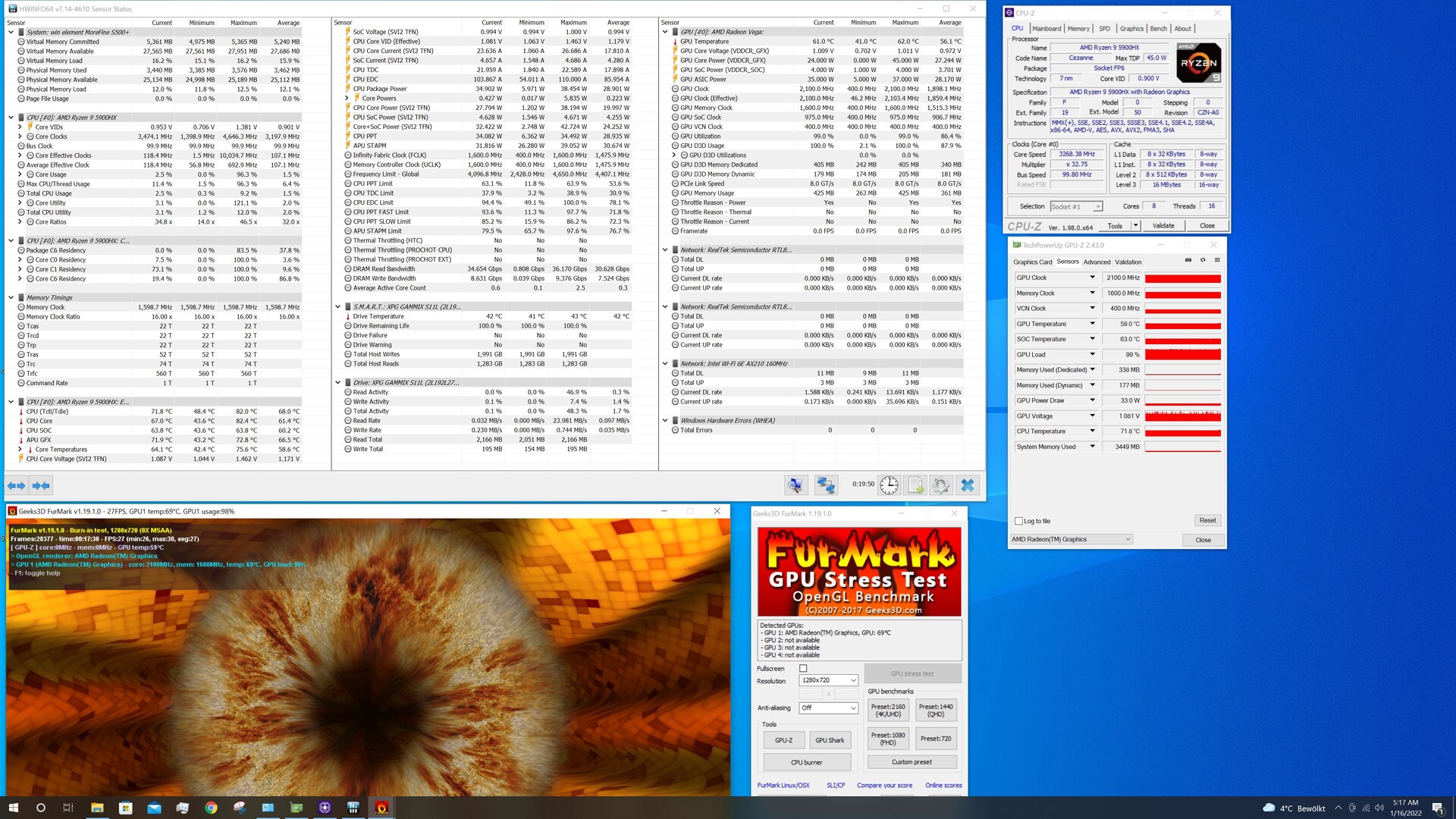Viewport: 1456px width, 819px height.
Task: Click Preset:1080 (FHD) benchmark button
Action: coord(888,739)
